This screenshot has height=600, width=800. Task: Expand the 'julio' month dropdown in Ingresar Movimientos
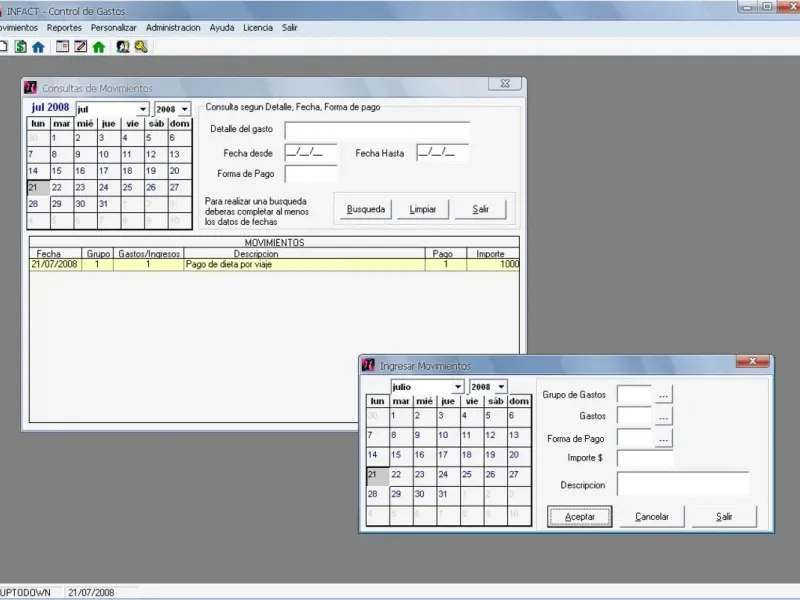[458, 387]
